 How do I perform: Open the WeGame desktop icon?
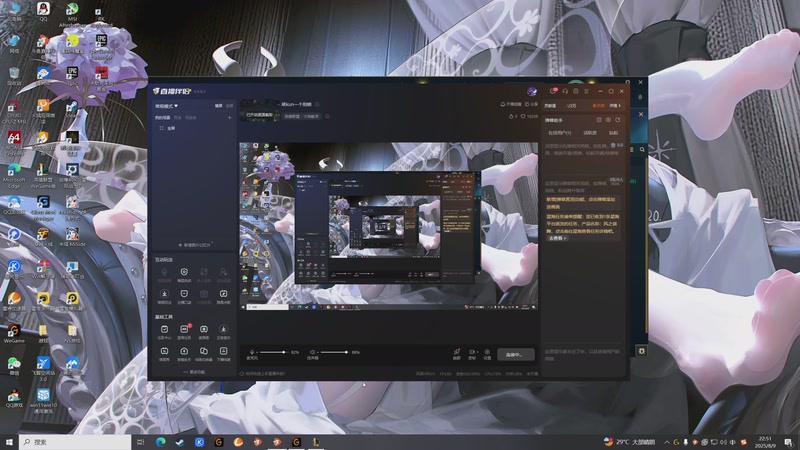[14, 334]
